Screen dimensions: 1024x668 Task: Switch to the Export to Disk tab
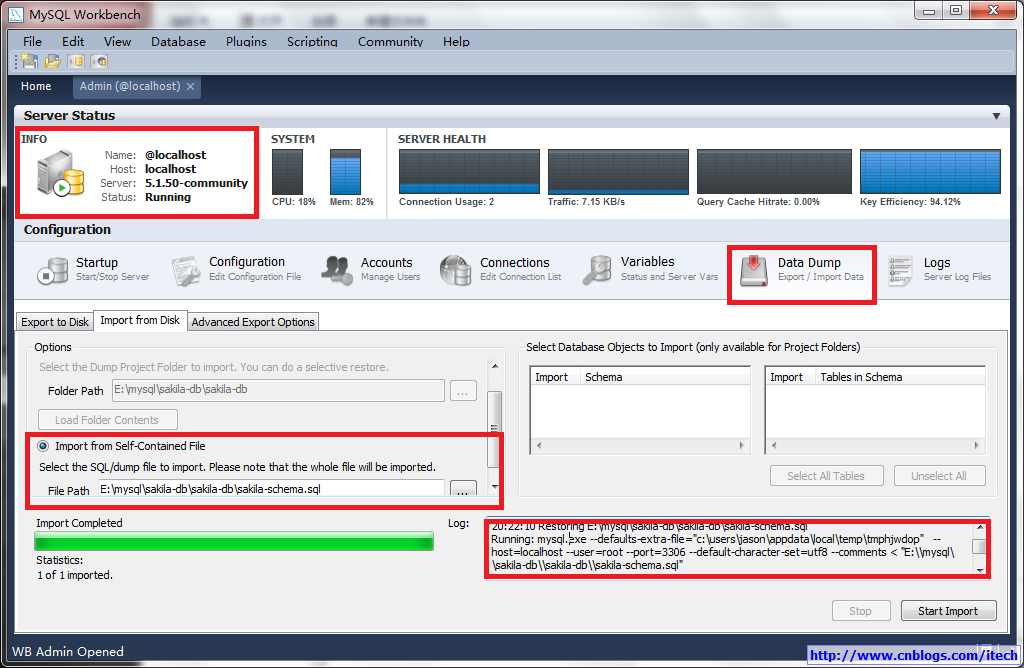(55, 321)
